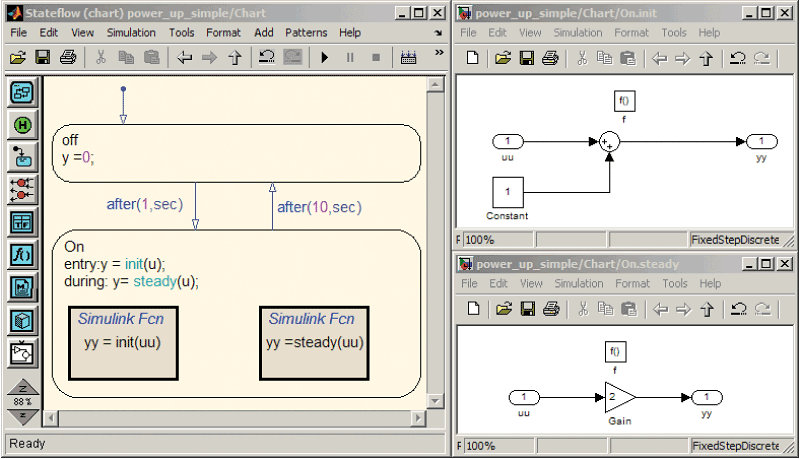Select the Default Transition tool
The image size is (800, 459).
[x=22, y=157]
